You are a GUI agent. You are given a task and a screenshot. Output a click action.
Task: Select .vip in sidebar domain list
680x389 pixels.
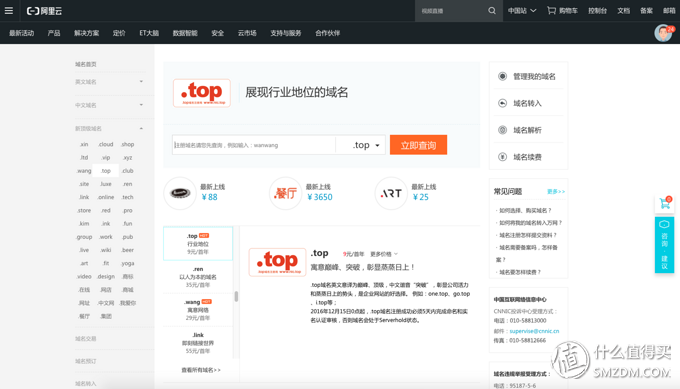(x=105, y=157)
